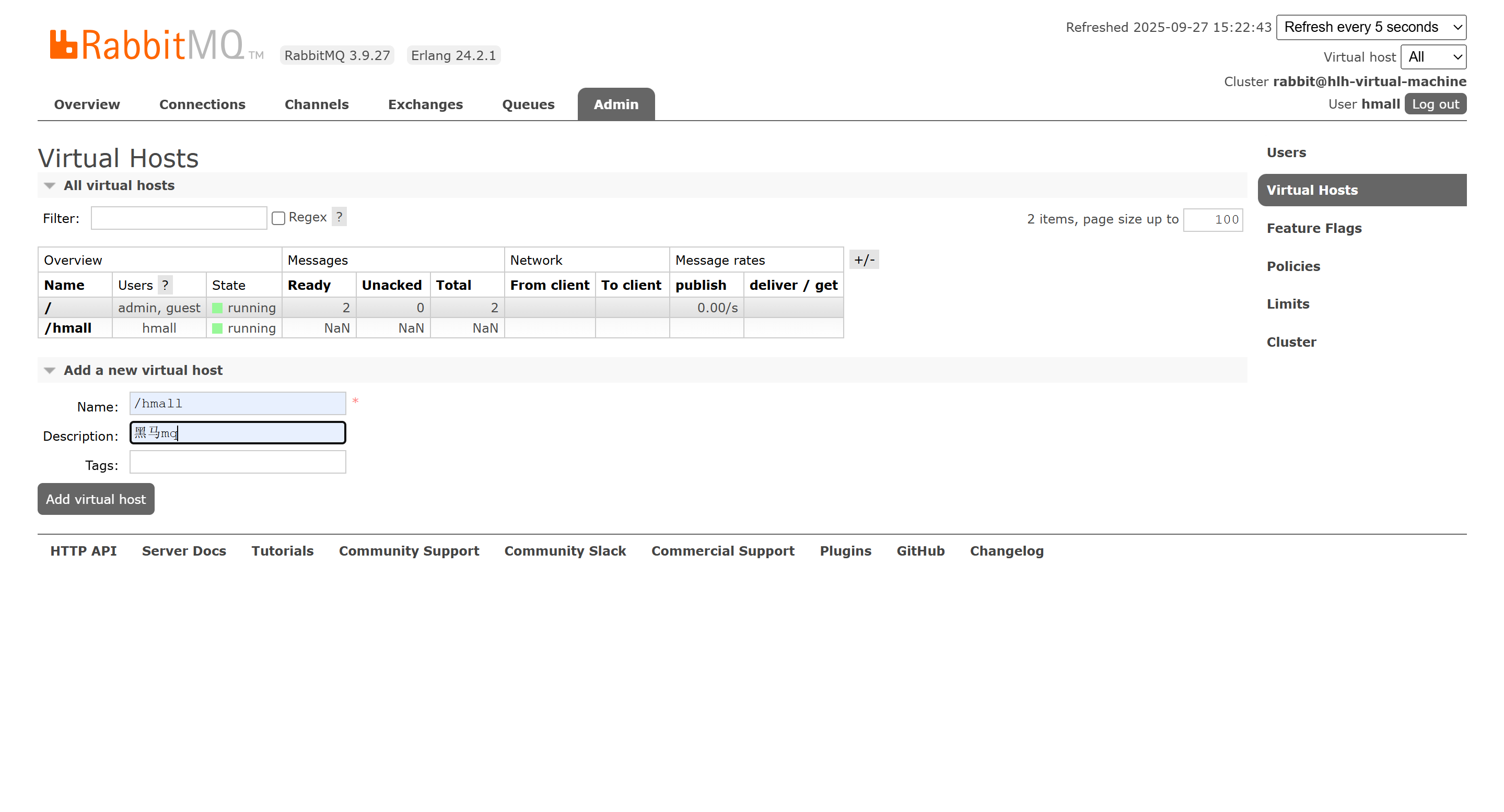Sort by the Ready column header
1504x812 pixels.
pyautogui.click(x=309, y=285)
